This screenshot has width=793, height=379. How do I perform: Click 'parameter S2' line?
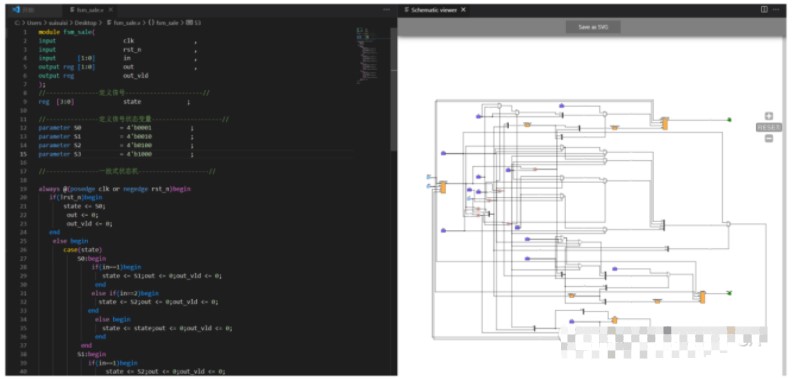[x=116, y=145]
